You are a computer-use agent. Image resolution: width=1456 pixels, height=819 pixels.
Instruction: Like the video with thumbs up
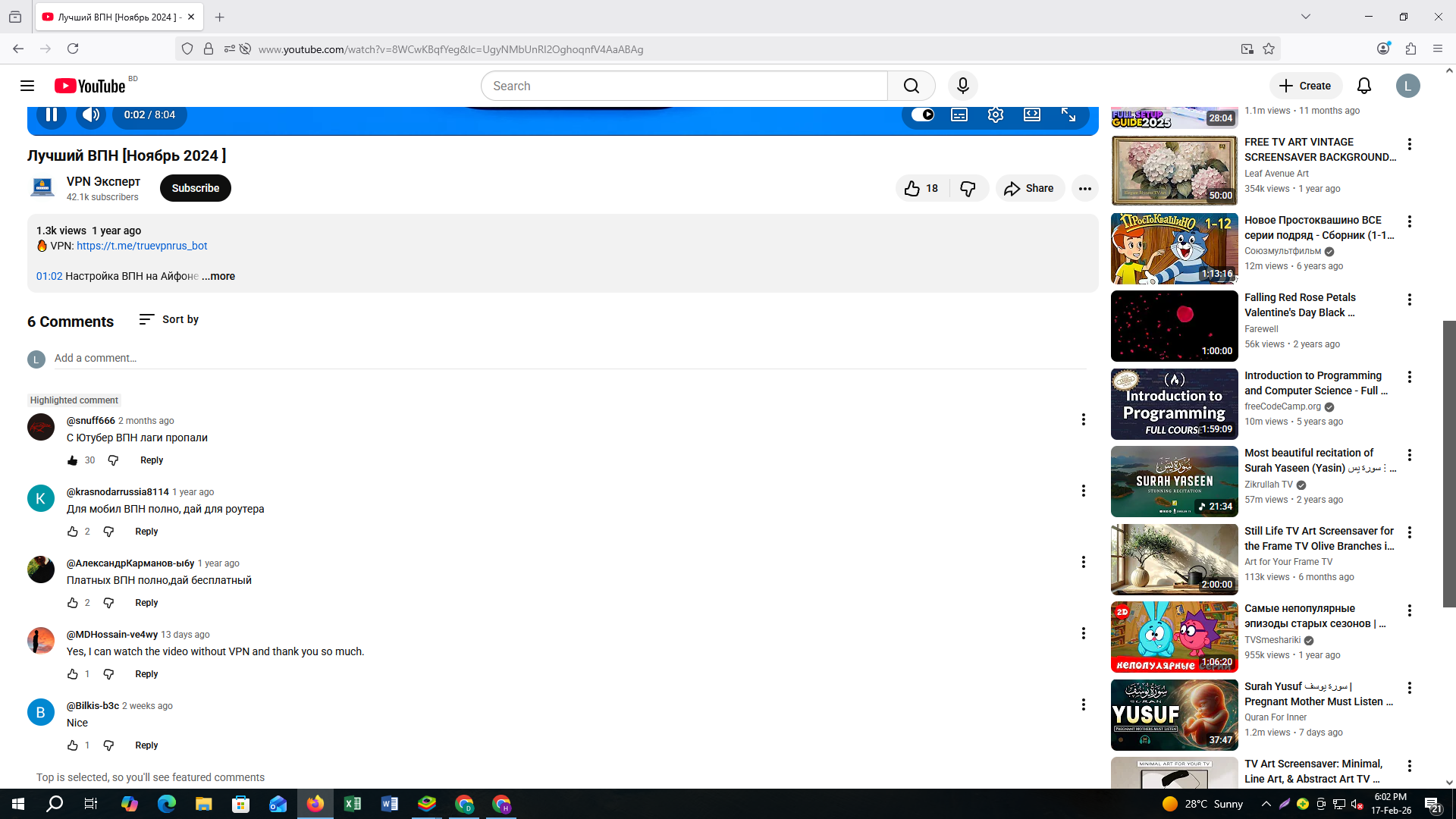921,188
